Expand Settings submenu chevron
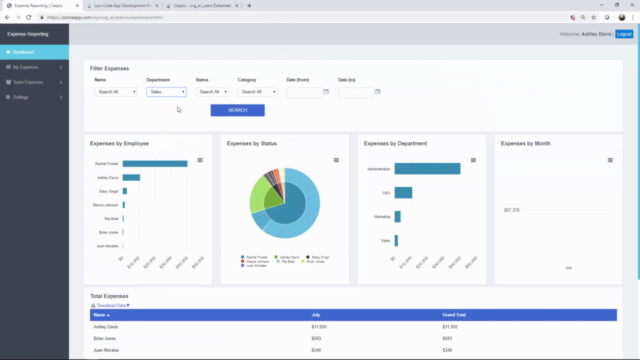640x360 pixels. tap(61, 98)
